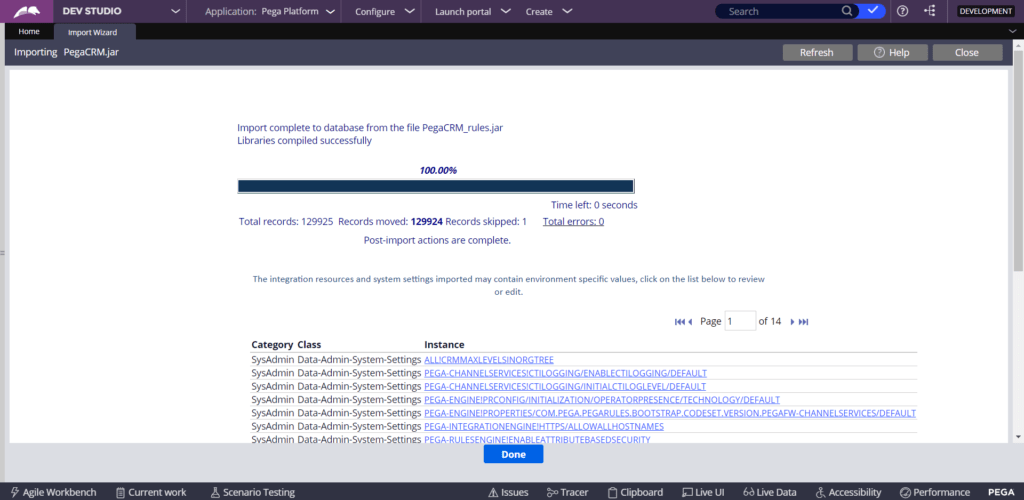Open the connected systems topology icon
Viewport: 1024px width, 500px height.
coord(930,11)
